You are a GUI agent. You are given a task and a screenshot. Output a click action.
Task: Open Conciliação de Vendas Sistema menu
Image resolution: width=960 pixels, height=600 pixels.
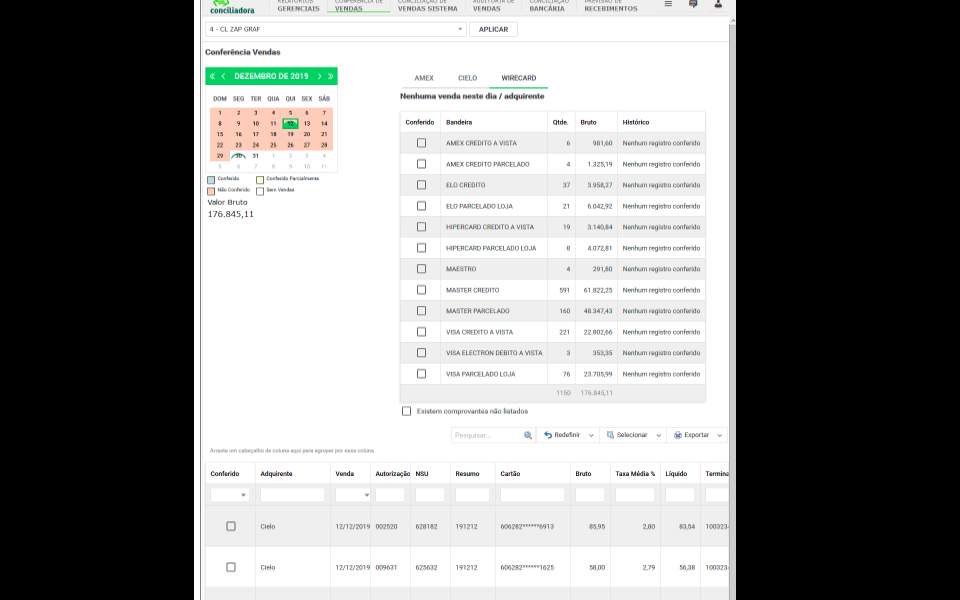click(x=427, y=6)
